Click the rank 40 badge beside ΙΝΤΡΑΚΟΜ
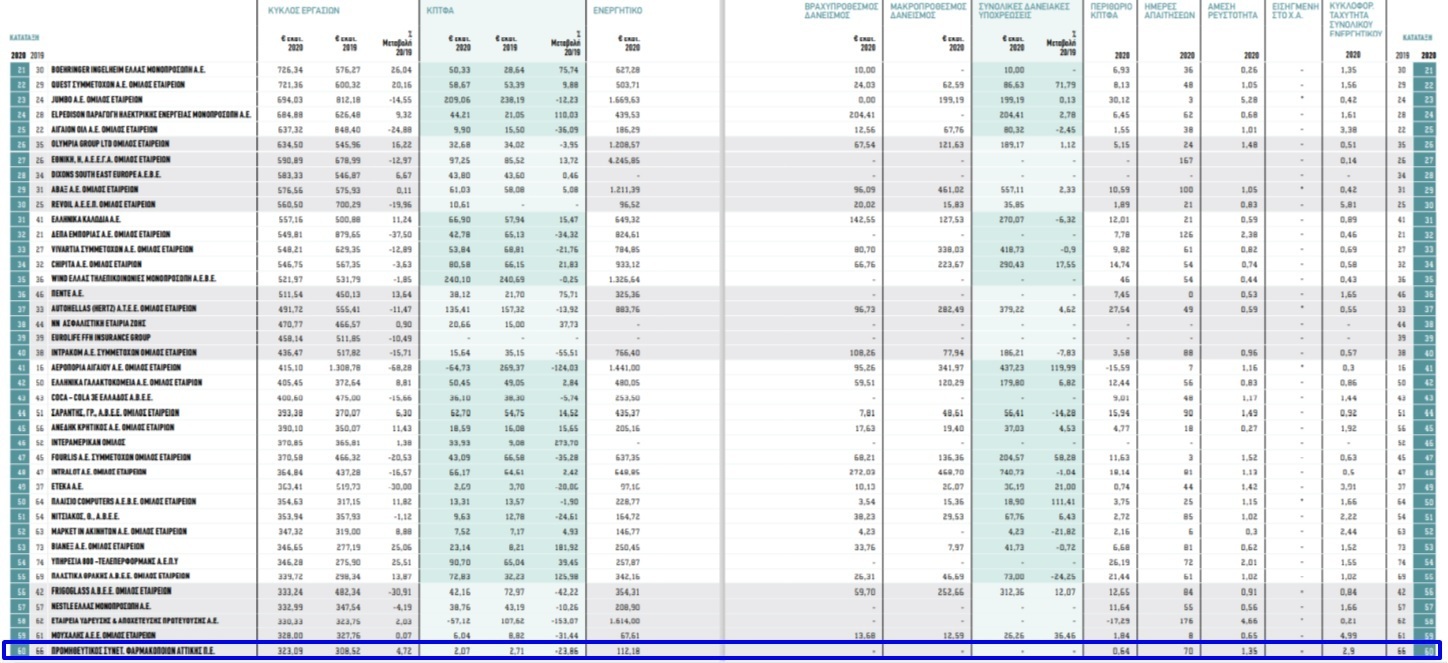Image resolution: width=1448 pixels, height=663 pixels. pyautogui.click(x=18, y=354)
